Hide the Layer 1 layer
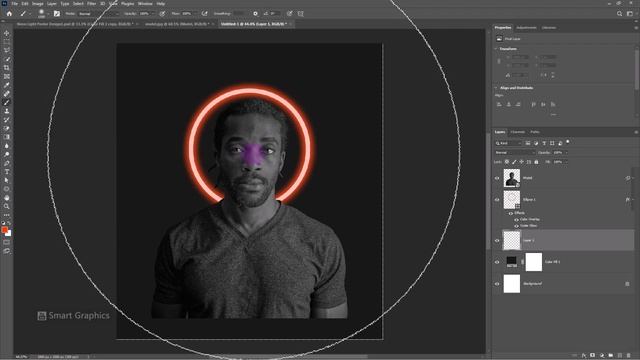Viewport: 640px width, 360px height. click(497, 240)
